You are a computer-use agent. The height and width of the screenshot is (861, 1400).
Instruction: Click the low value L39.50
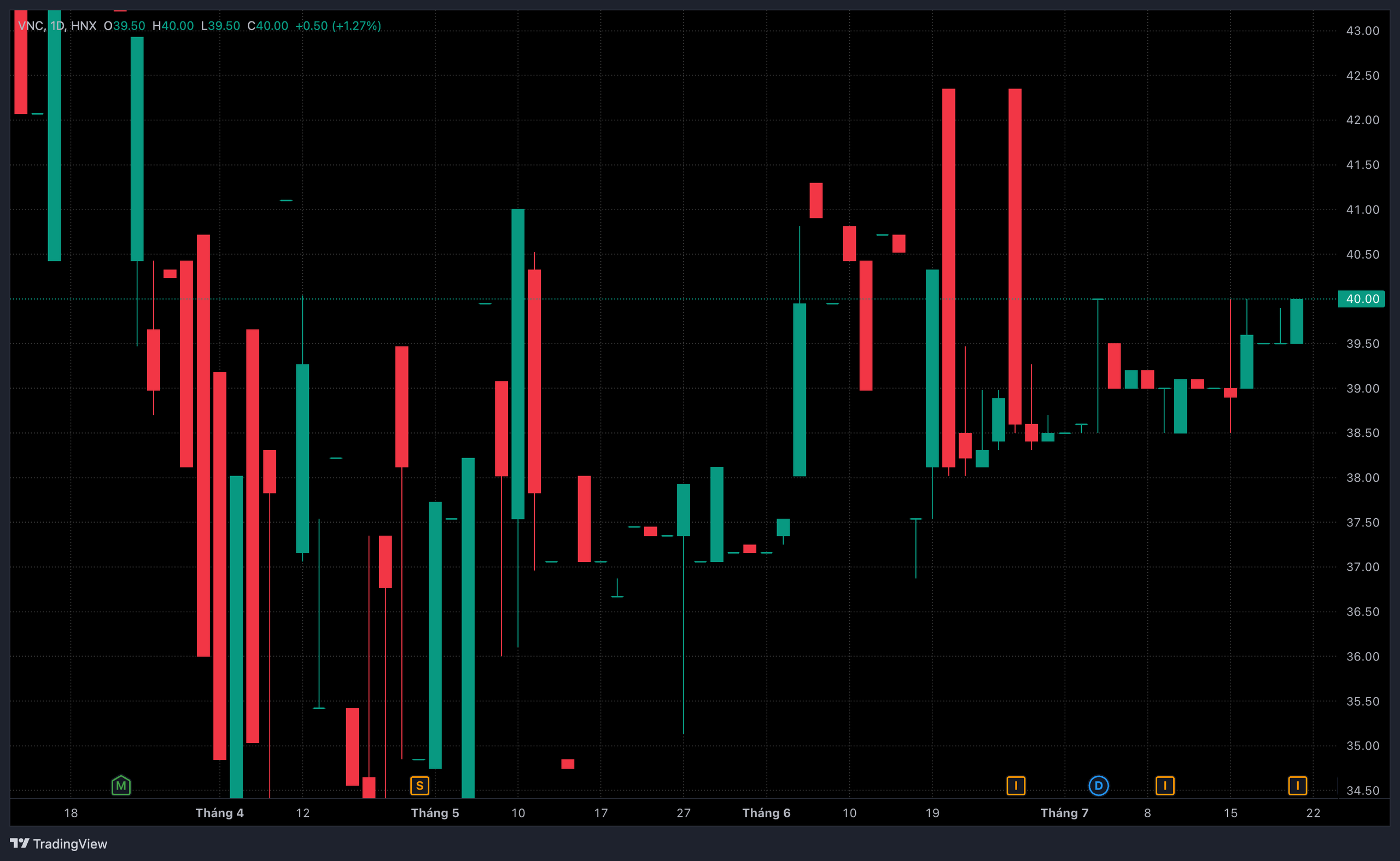[x=220, y=26]
